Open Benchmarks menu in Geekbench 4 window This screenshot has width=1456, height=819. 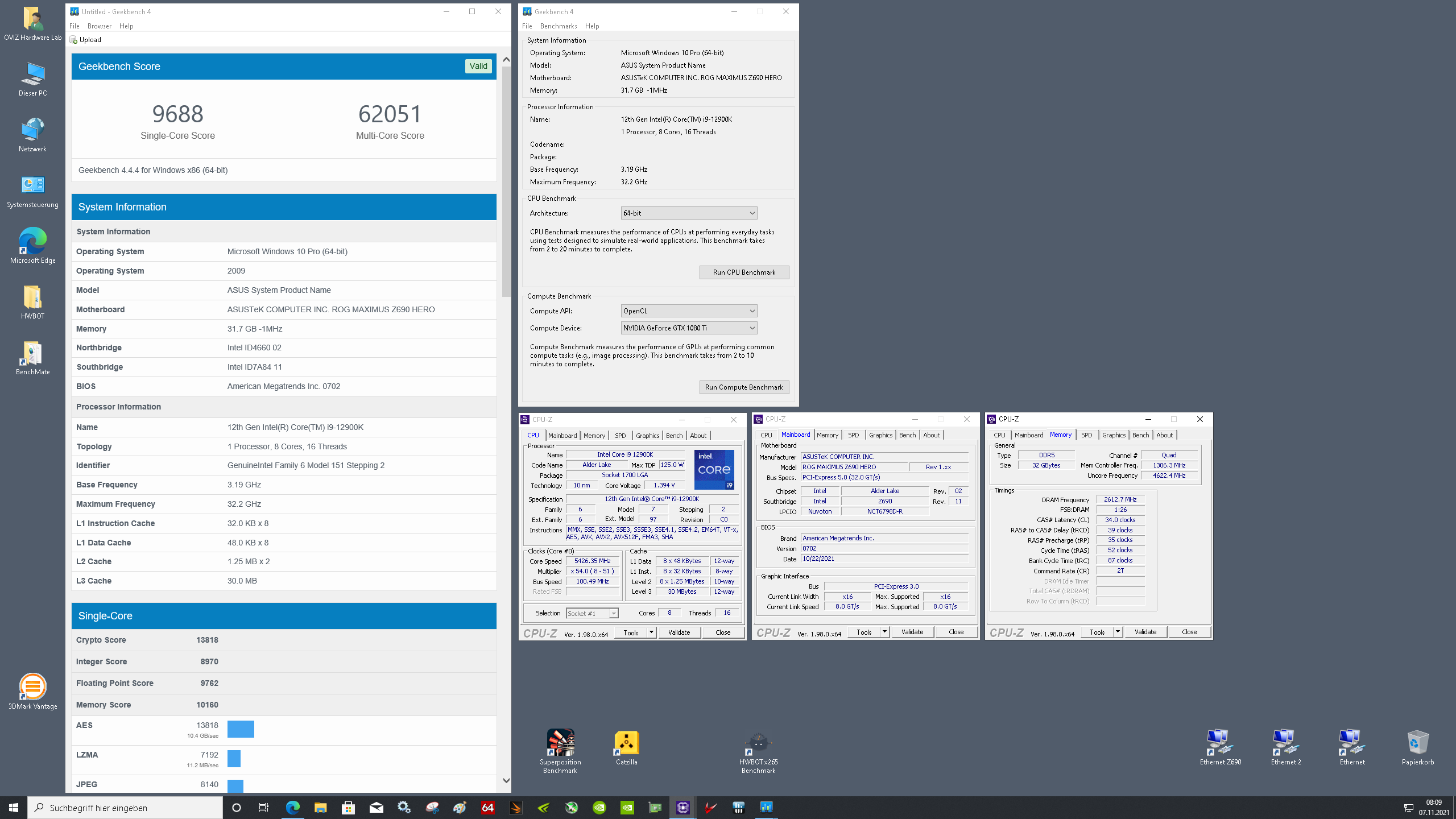(559, 26)
